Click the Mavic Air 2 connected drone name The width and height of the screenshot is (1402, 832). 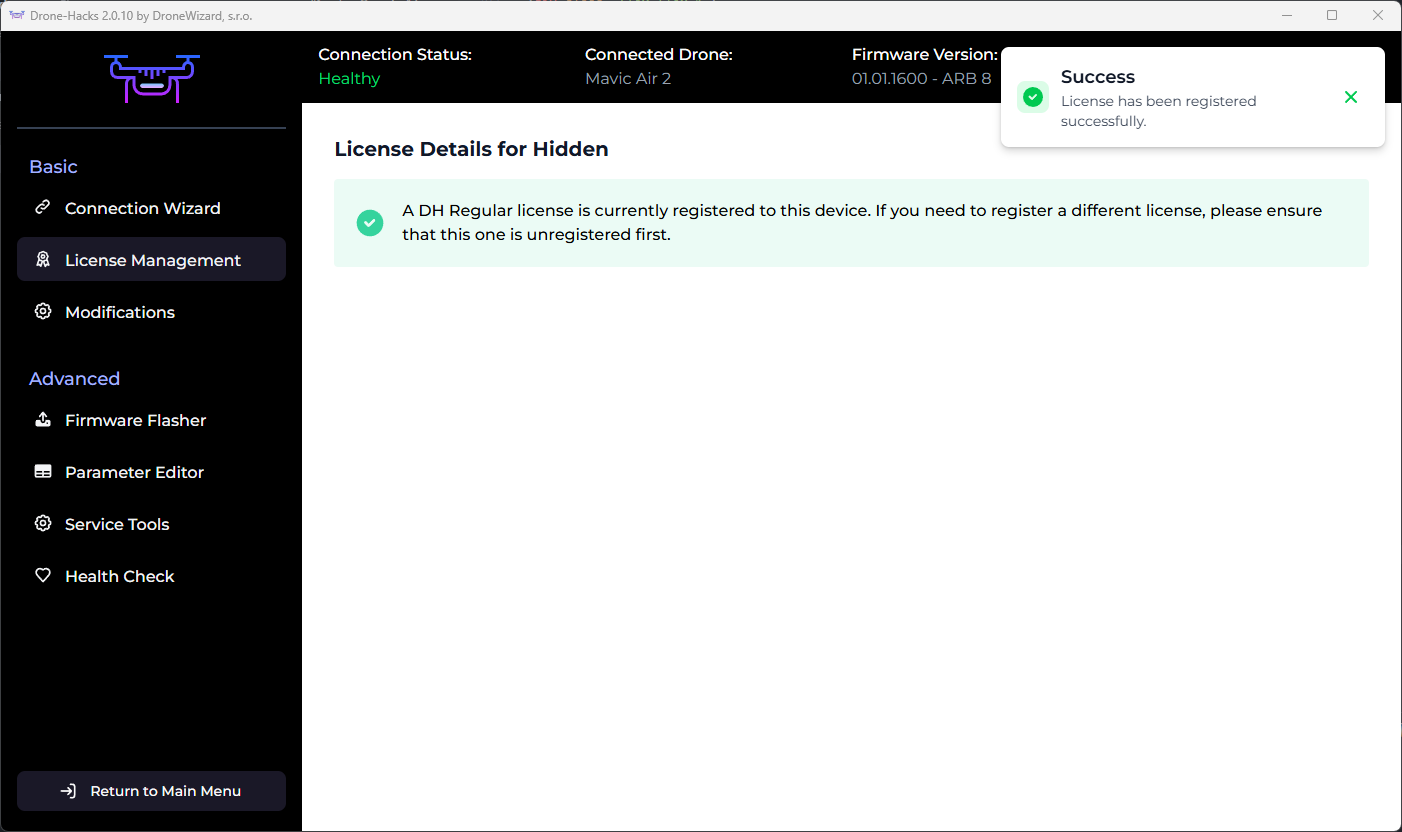628,78
